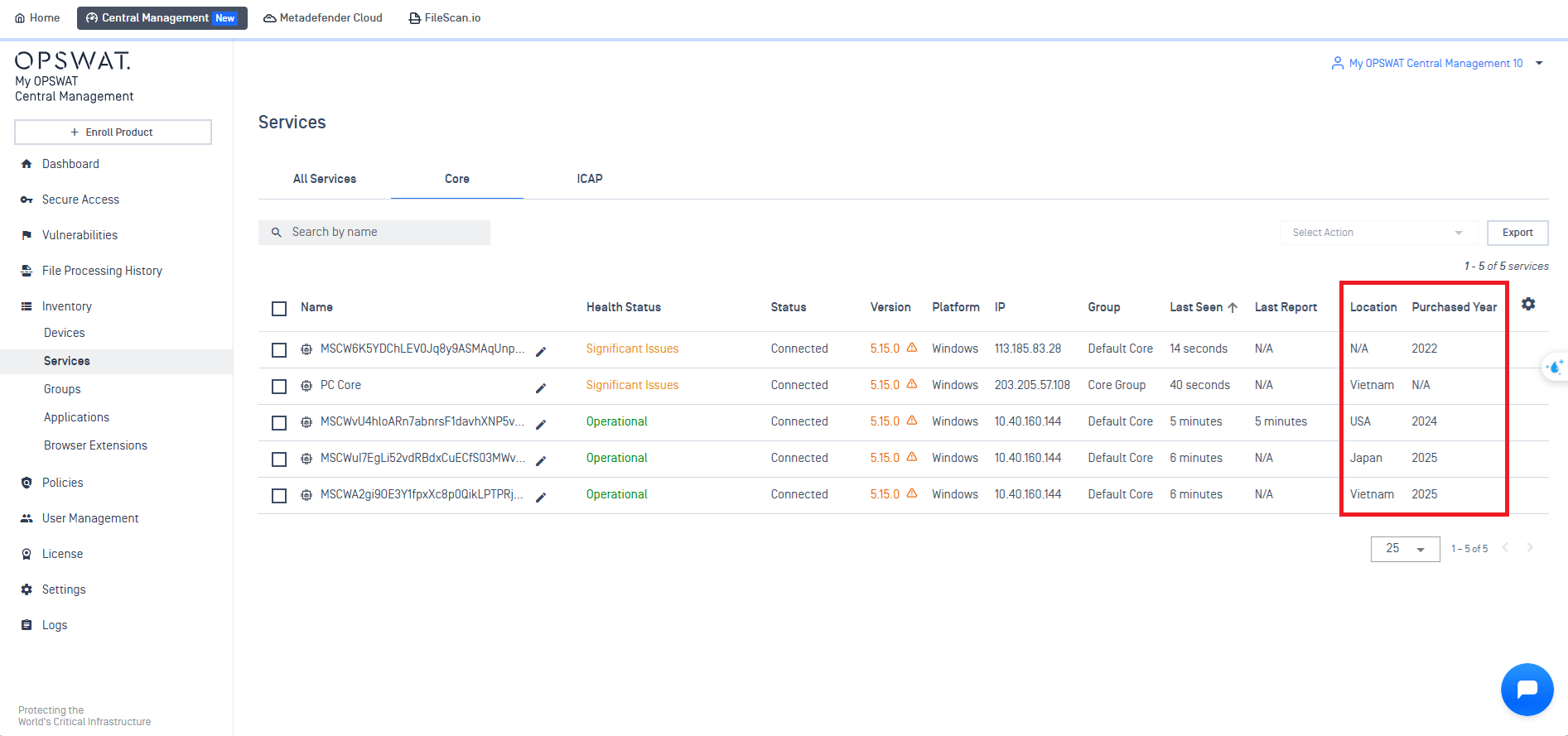
Task: Click Secure Access key icon
Action: (27, 200)
